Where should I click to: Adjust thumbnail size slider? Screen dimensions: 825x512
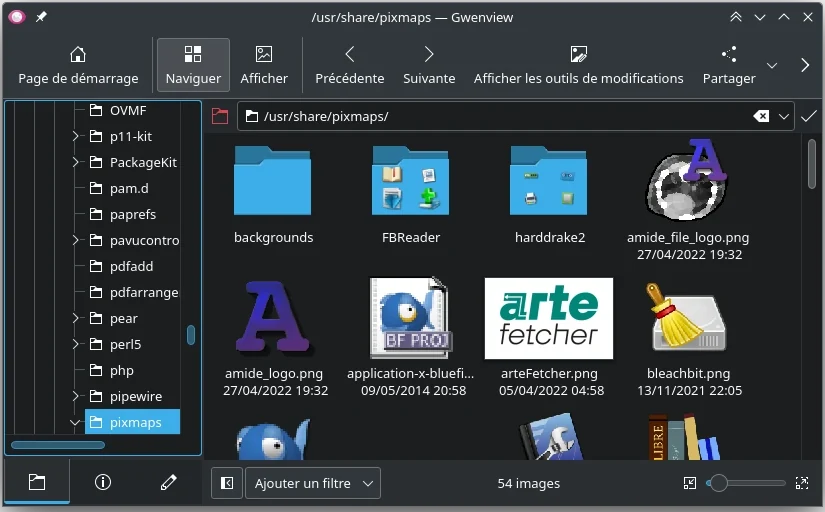(x=746, y=483)
